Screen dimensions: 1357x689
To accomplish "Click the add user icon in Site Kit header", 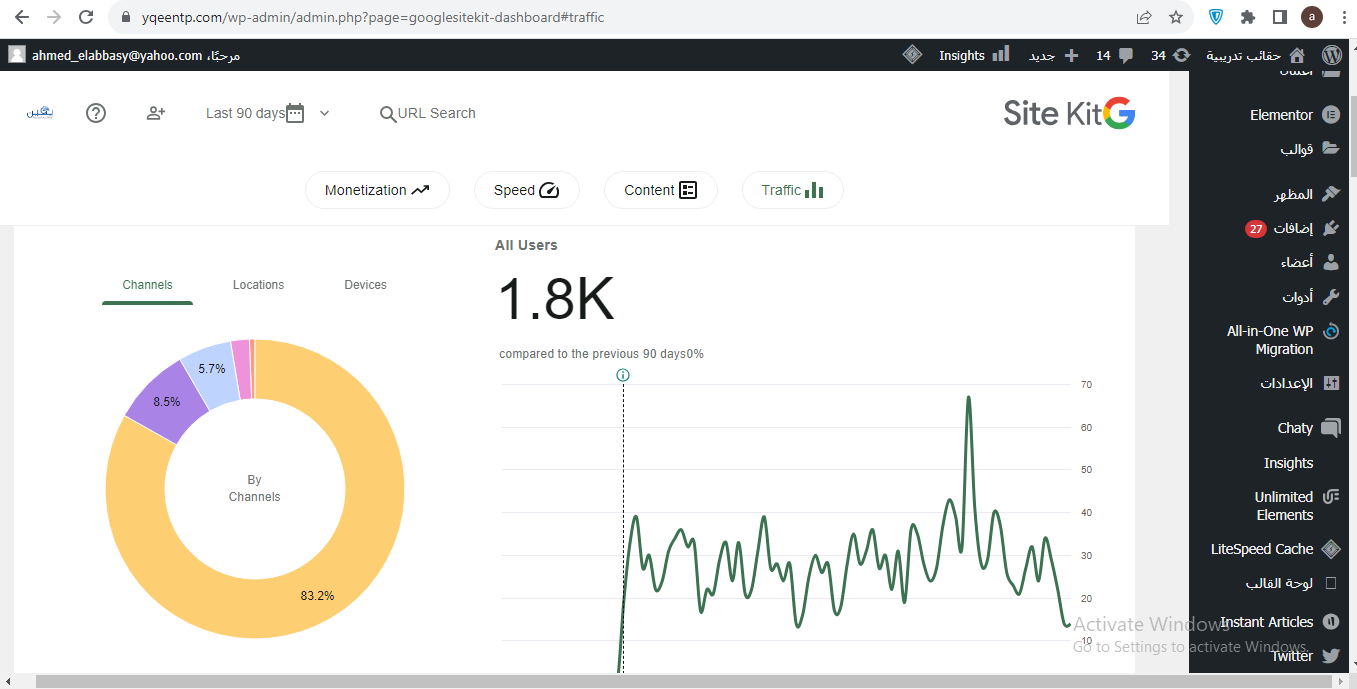I will tap(155, 113).
